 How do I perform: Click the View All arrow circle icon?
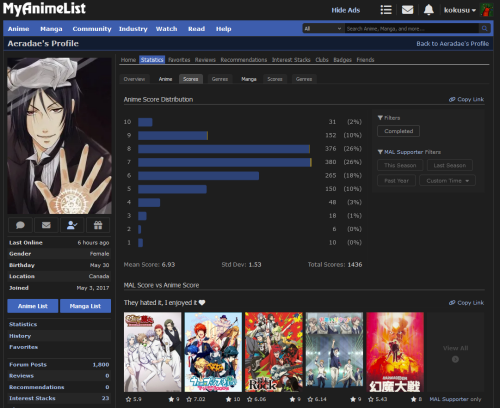tap(455, 359)
